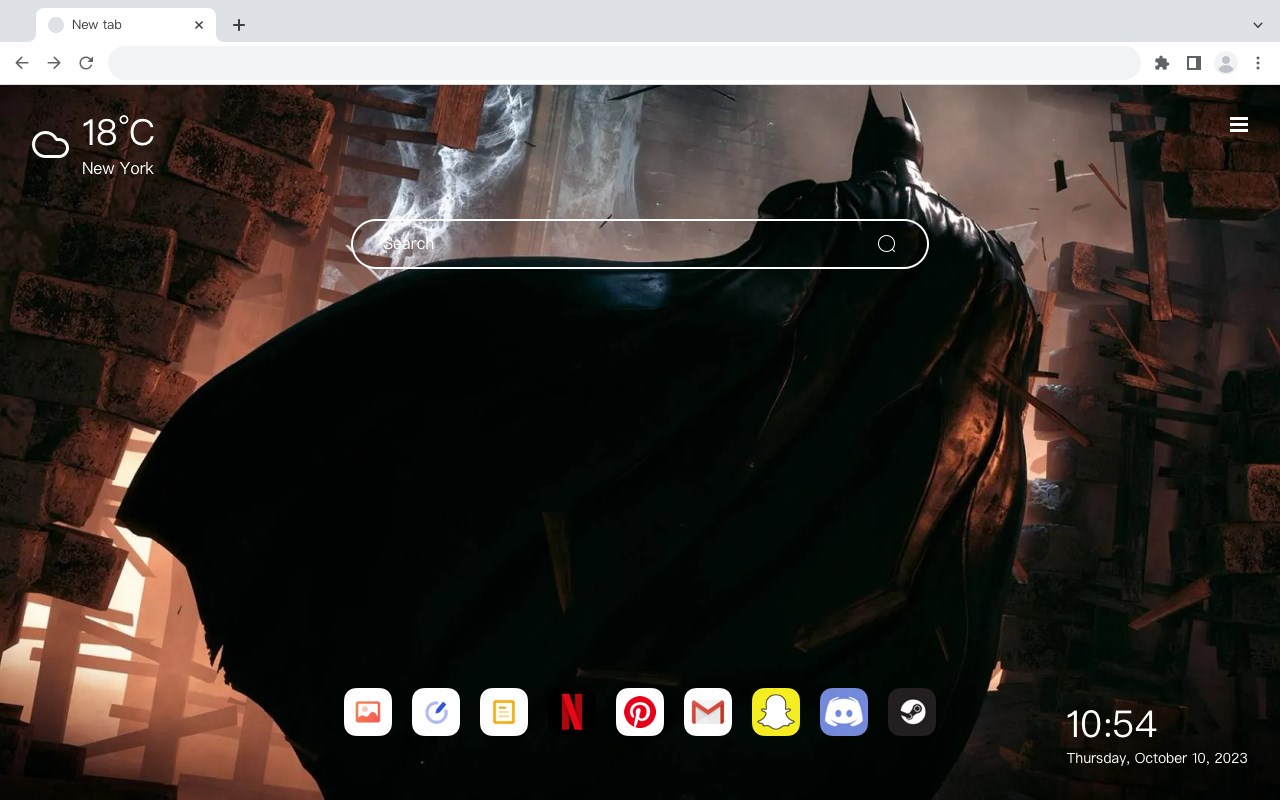The height and width of the screenshot is (800, 1280).
Task: Select the New tab tab
Action: point(126,25)
